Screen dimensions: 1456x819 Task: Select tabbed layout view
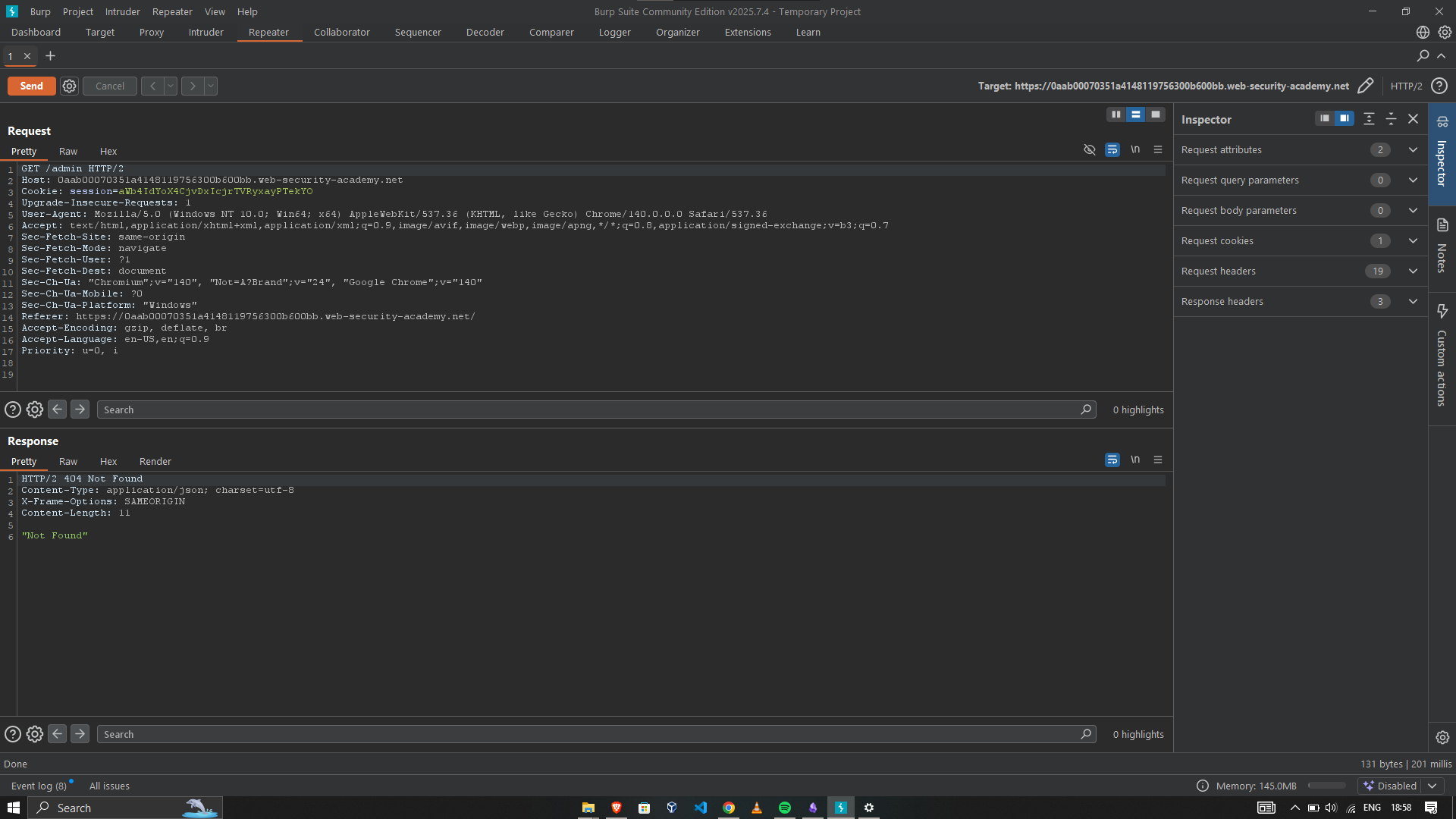1155,115
